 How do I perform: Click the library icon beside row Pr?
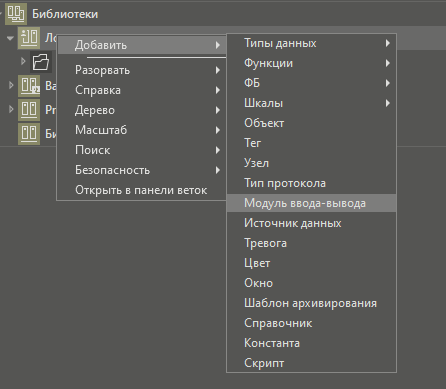(x=29, y=110)
